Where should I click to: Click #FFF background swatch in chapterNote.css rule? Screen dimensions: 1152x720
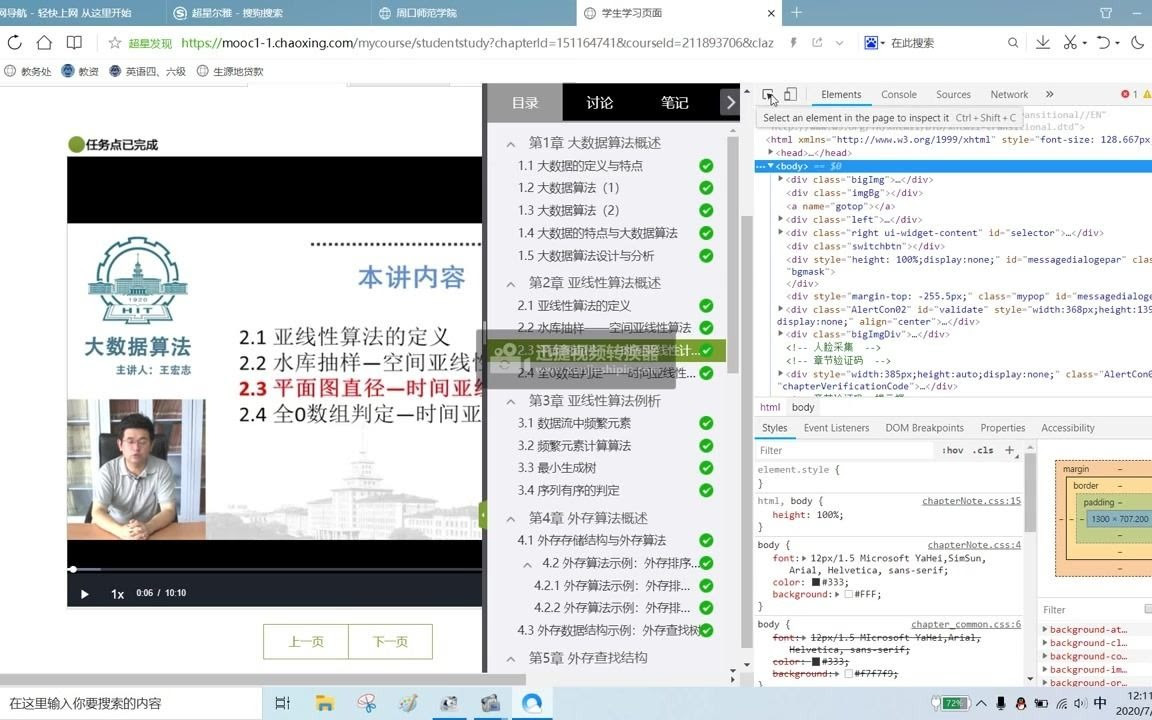click(x=849, y=594)
